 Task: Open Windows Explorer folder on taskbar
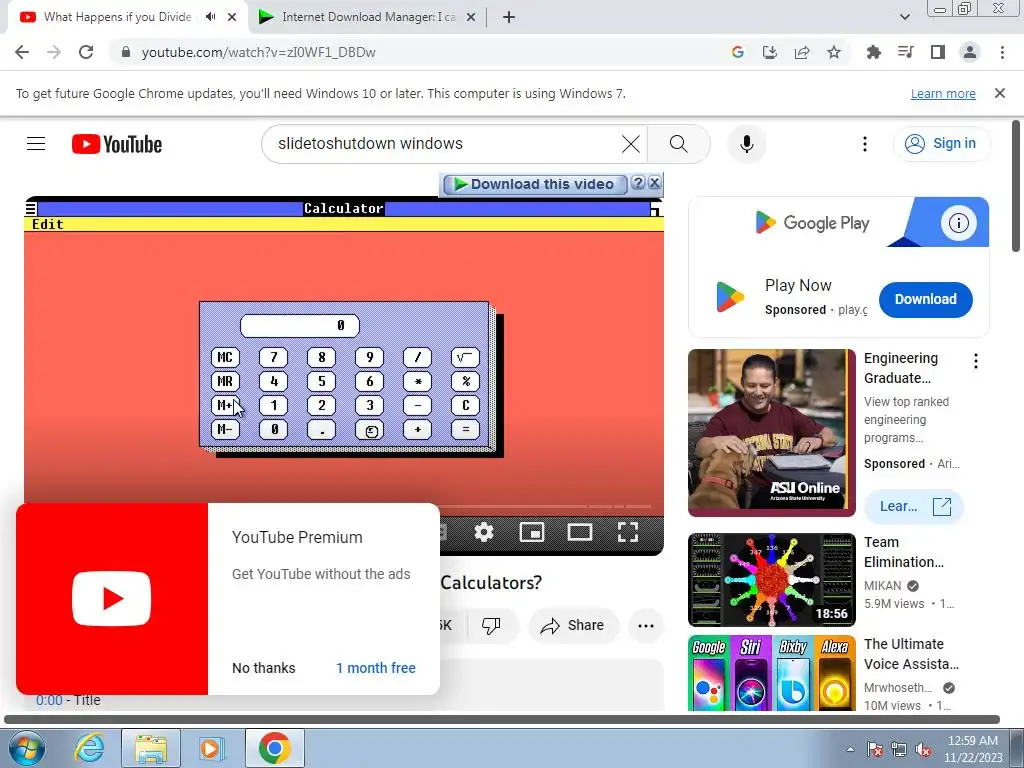tap(151, 748)
